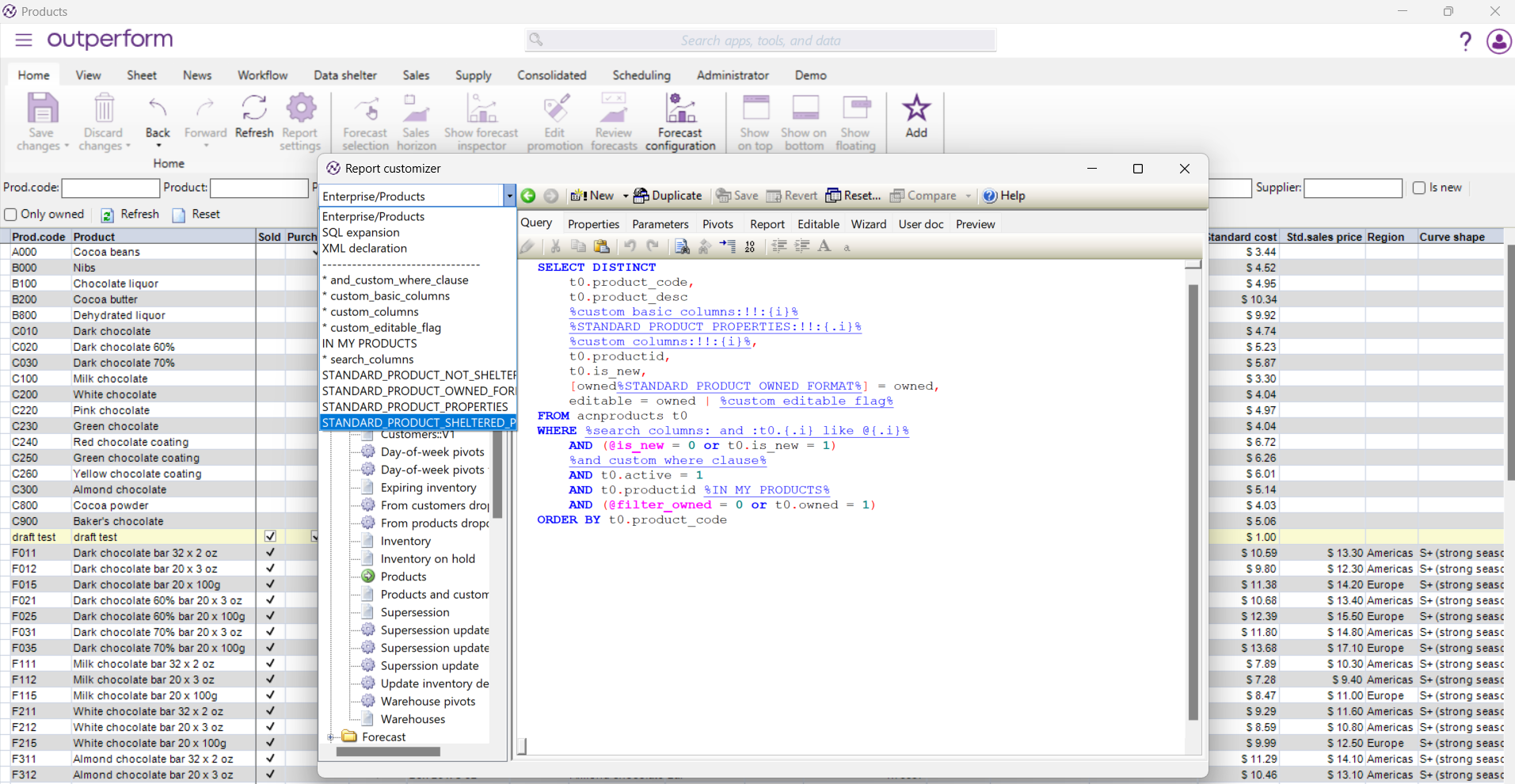Click the Duplicate button
The width and height of the screenshot is (1515, 784).
click(x=668, y=196)
